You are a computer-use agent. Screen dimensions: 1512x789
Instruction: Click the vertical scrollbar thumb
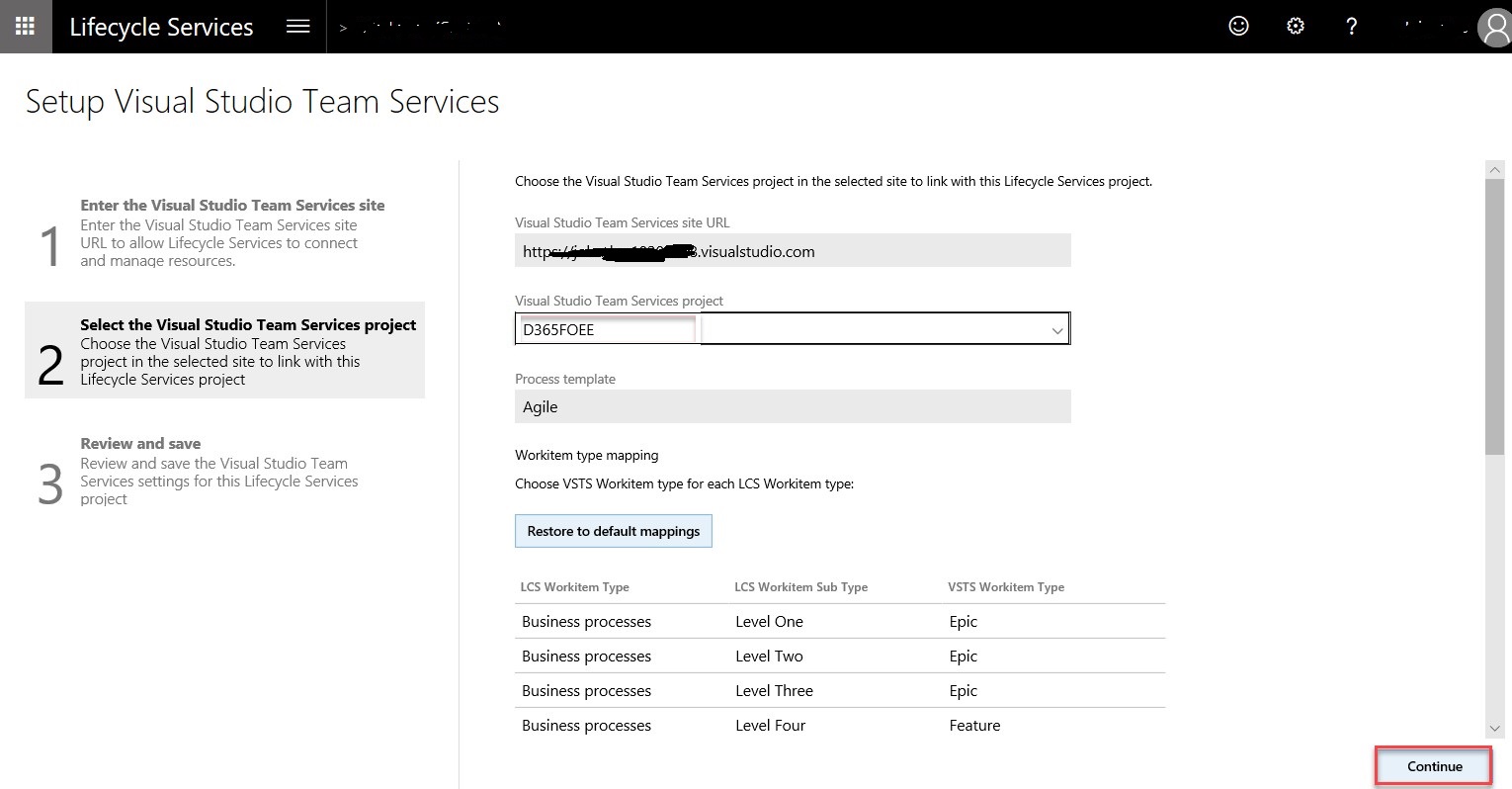(1494, 318)
